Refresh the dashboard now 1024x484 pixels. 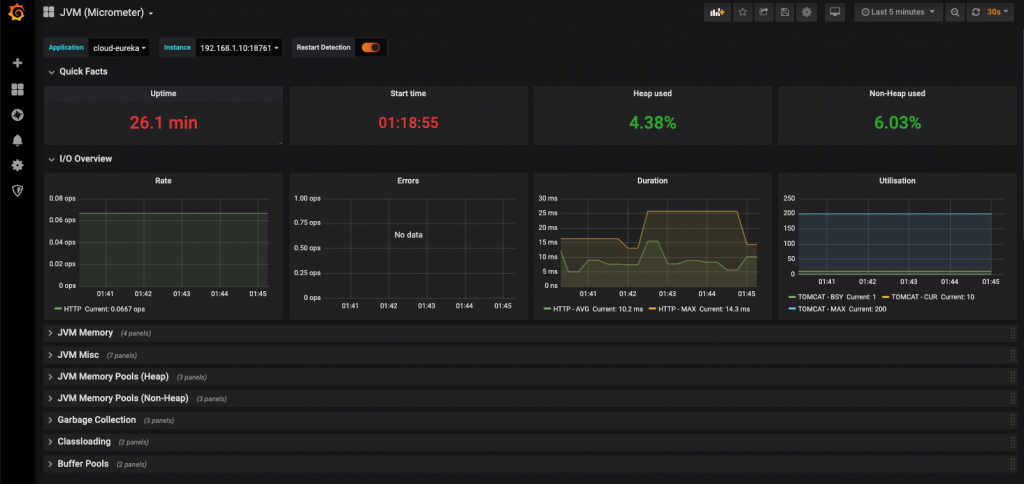[976, 12]
